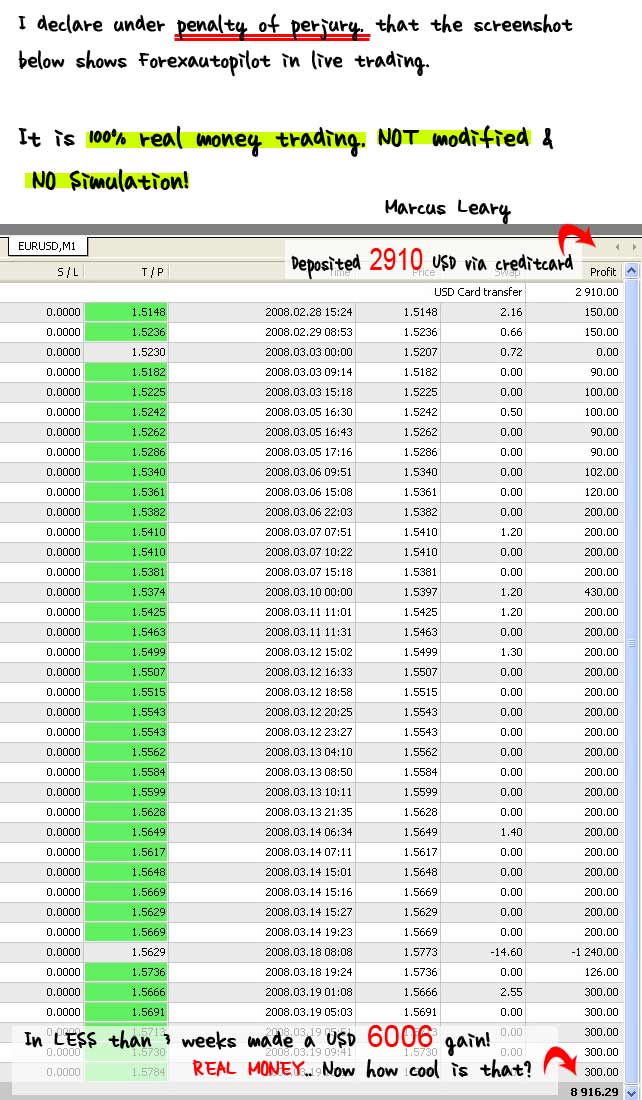The width and height of the screenshot is (642, 1100).
Task: Select the 2008.03.14 07:11 time cell
Action: tap(309, 852)
